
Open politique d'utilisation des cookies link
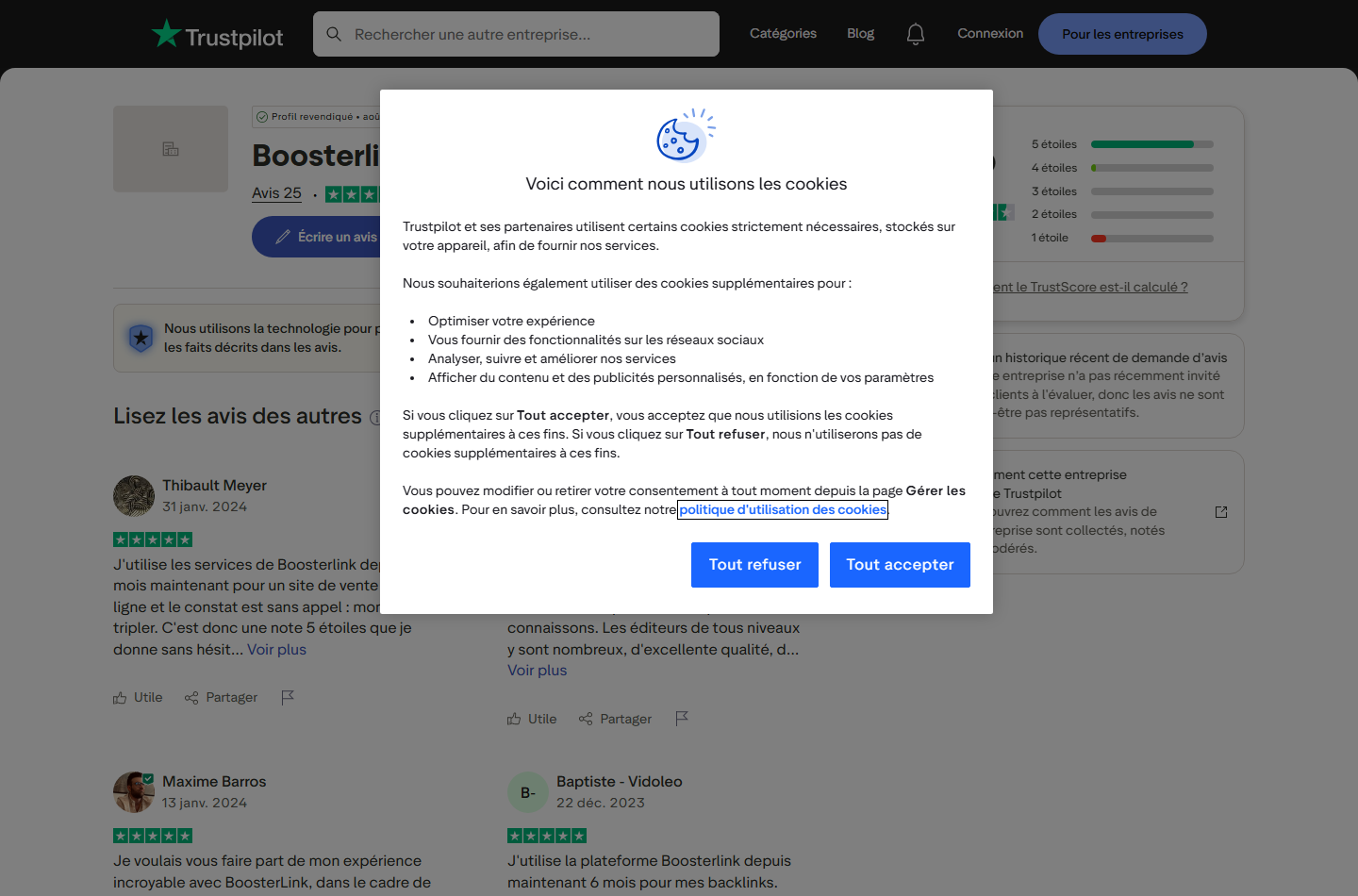[x=783, y=509]
